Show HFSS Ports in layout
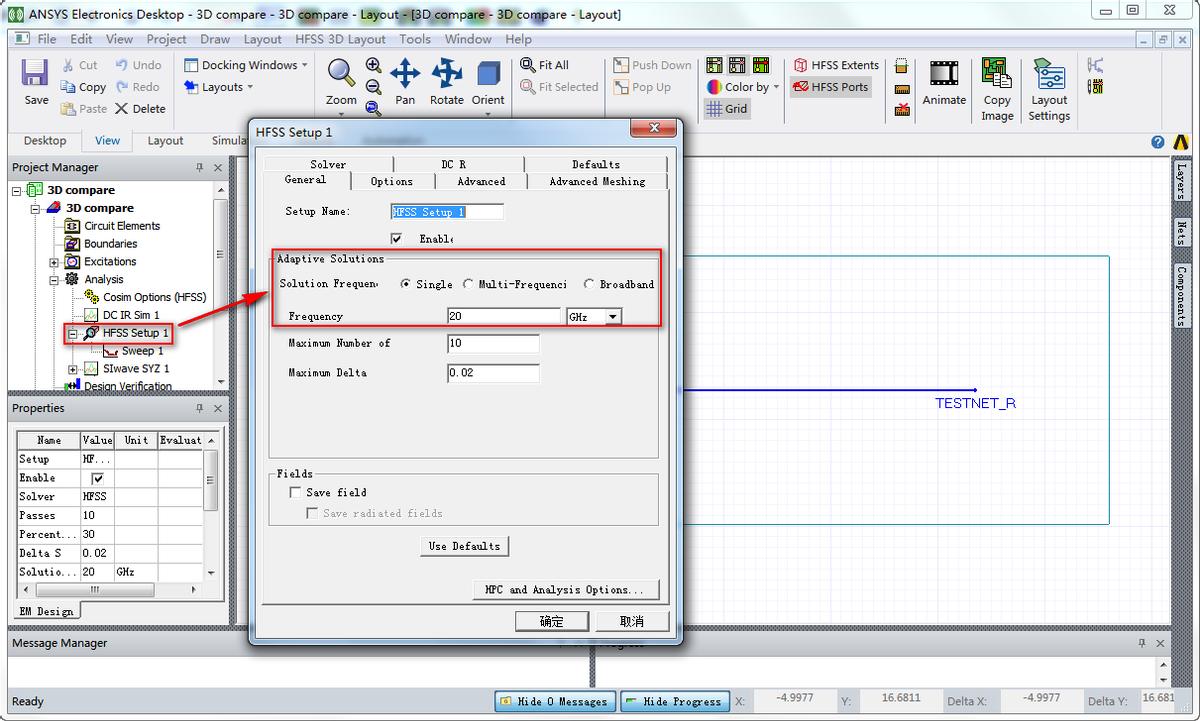Screen dimensions: 1200x721 [830, 87]
